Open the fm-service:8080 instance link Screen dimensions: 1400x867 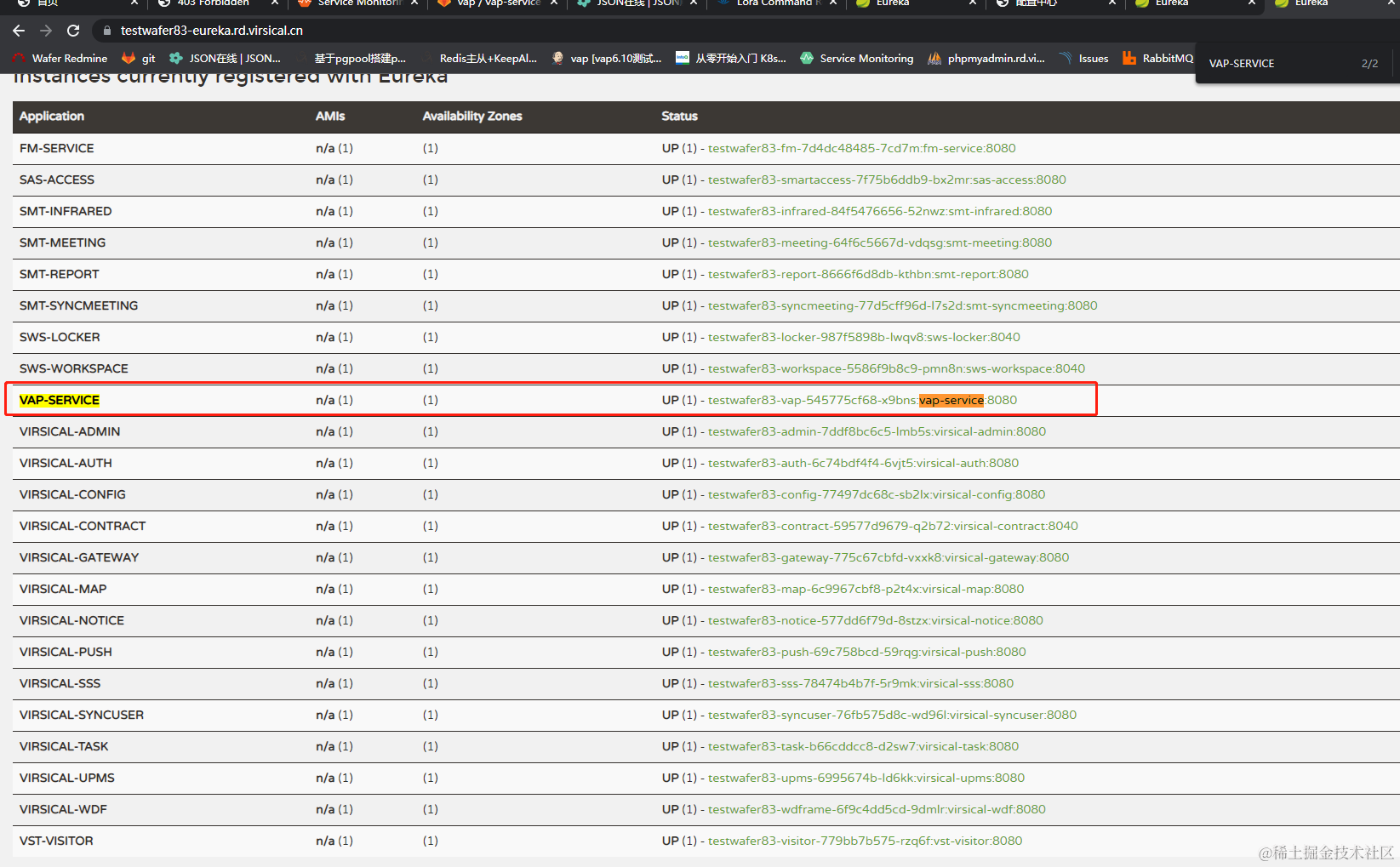click(x=861, y=148)
